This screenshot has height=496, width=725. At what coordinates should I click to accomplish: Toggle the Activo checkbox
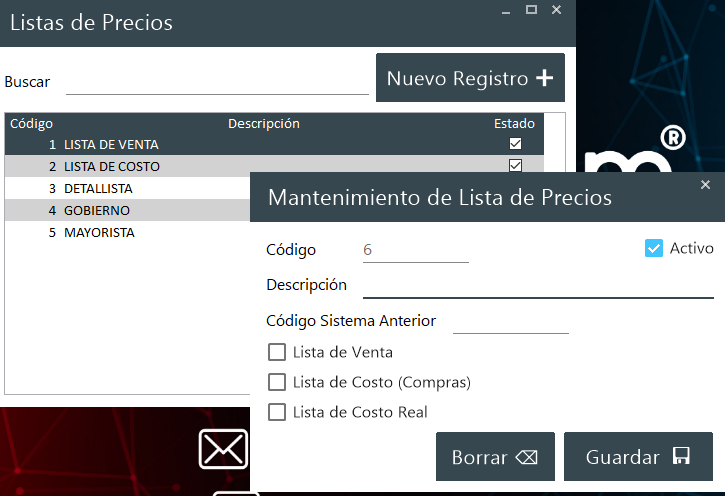tap(654, 248)
